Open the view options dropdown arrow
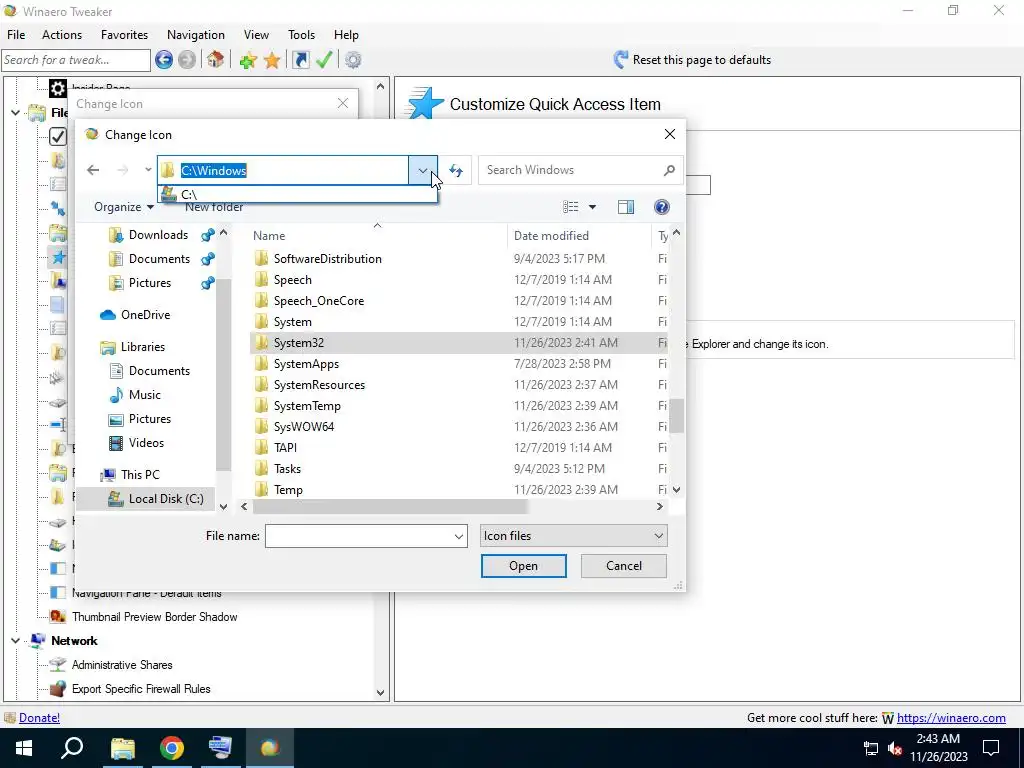The height and width of the screenshot is (768, 1024). (592, 207)
